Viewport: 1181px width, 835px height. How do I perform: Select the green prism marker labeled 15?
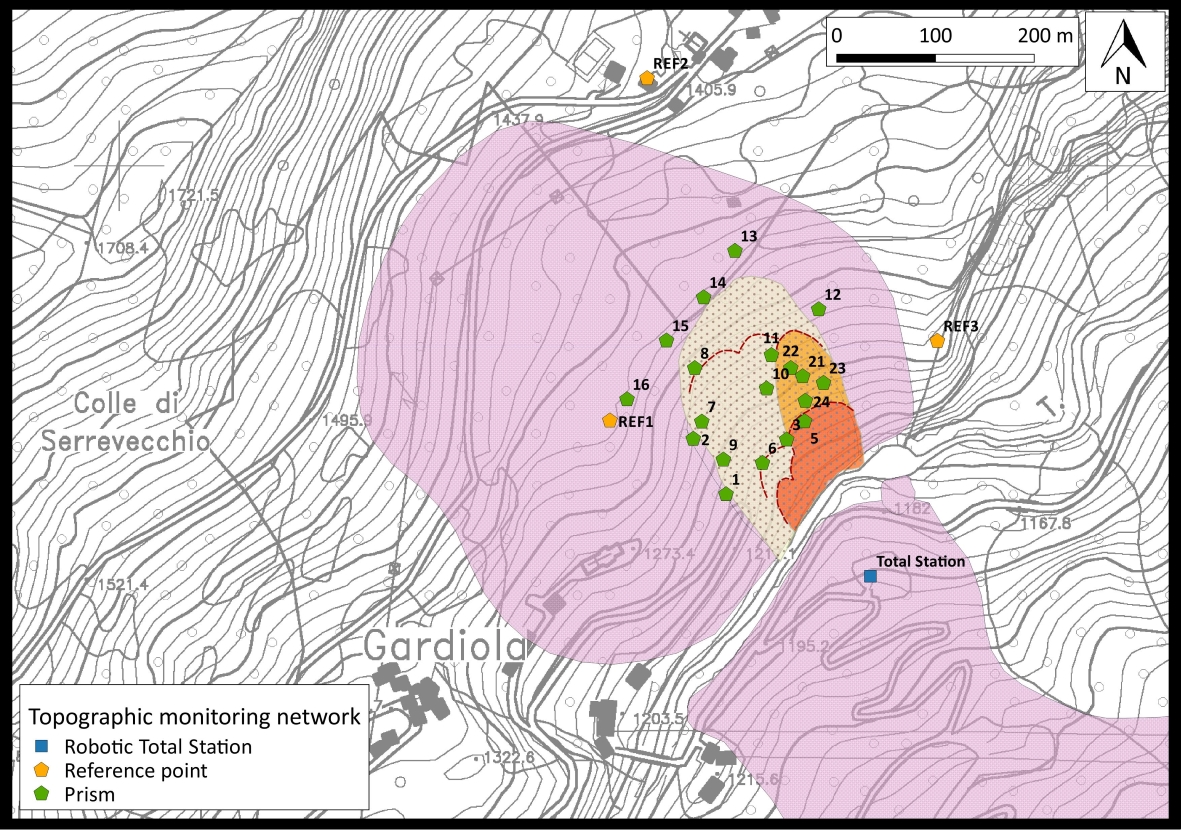(x=667, y=340)
